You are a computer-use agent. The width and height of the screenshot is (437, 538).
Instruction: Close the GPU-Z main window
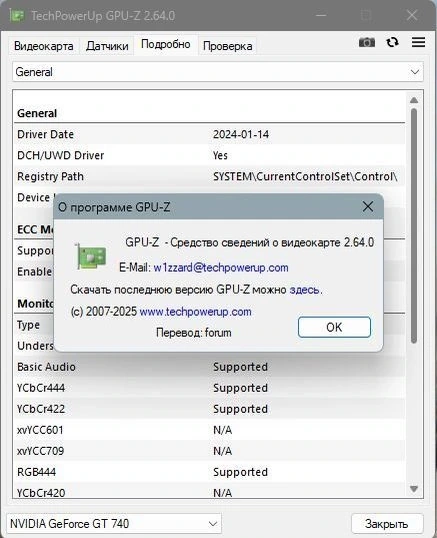click(412, 15)
